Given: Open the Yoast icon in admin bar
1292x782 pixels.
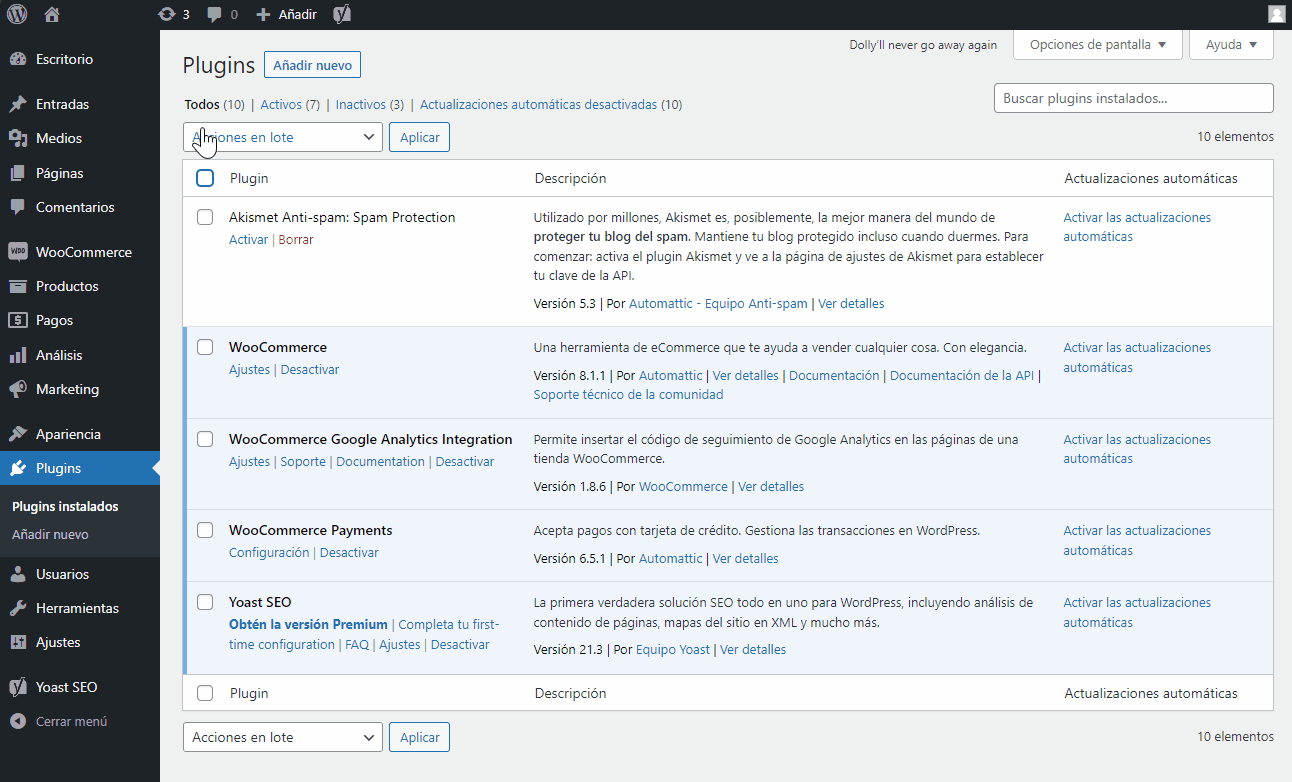Looking at the screenshot, I should tap(342, 15).
